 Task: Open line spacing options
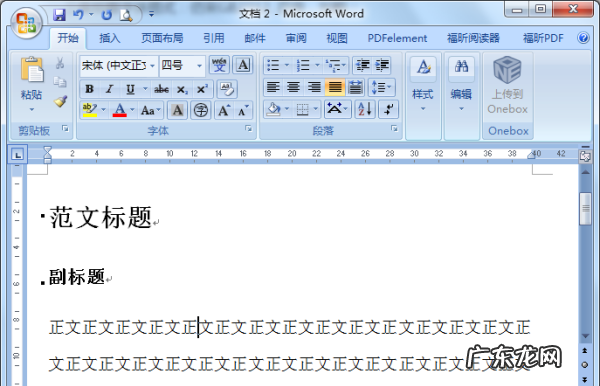pyautogui.click(x=382, y=88)
